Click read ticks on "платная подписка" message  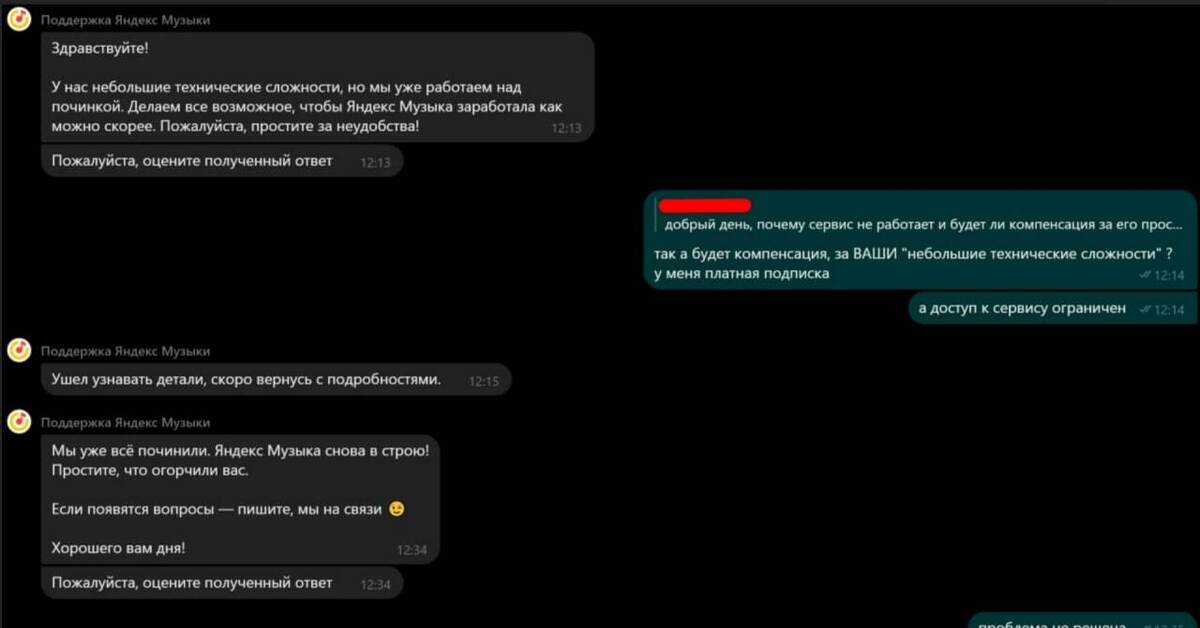1145,275
